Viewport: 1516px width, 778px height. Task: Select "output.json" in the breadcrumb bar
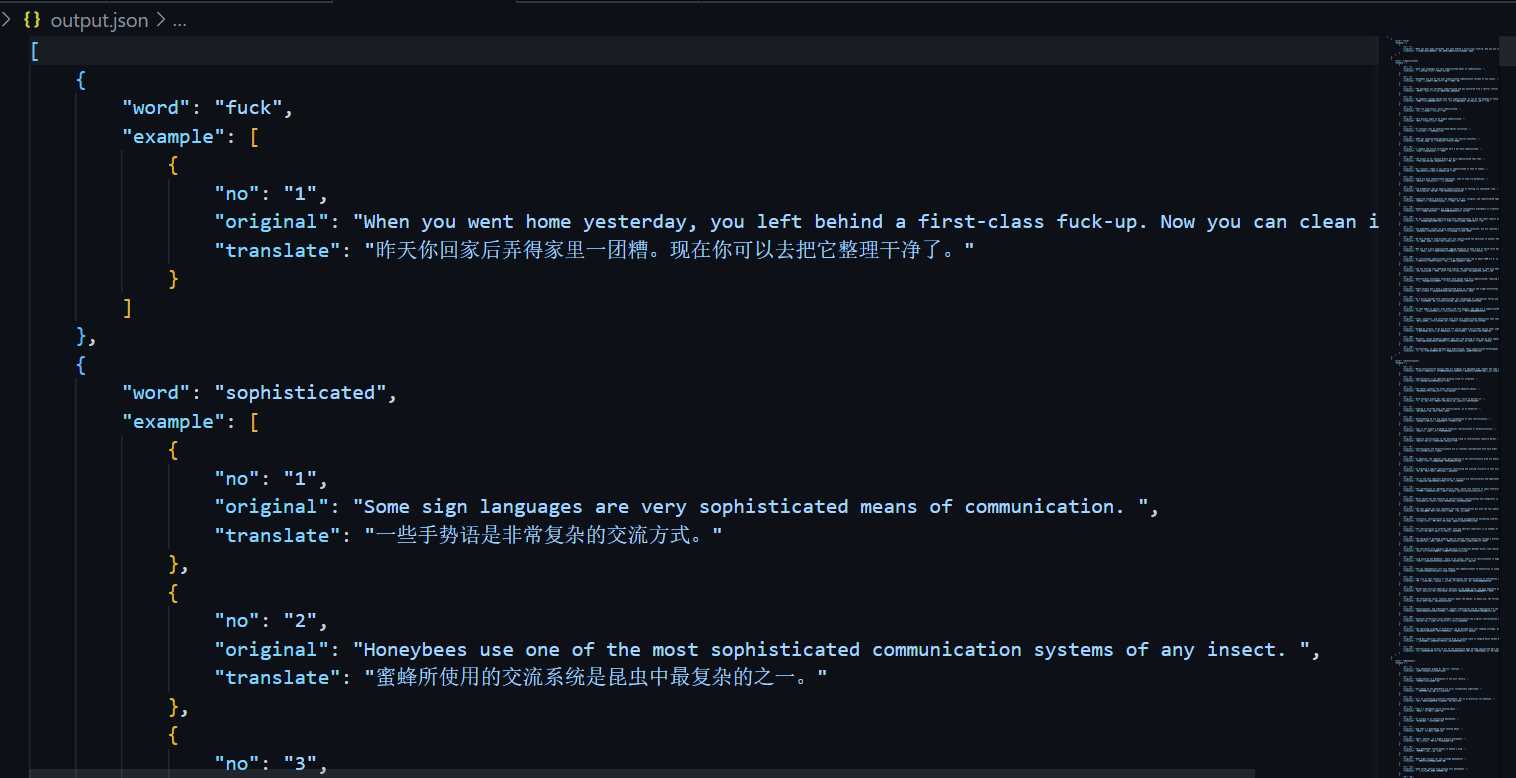tap(100, 19)
